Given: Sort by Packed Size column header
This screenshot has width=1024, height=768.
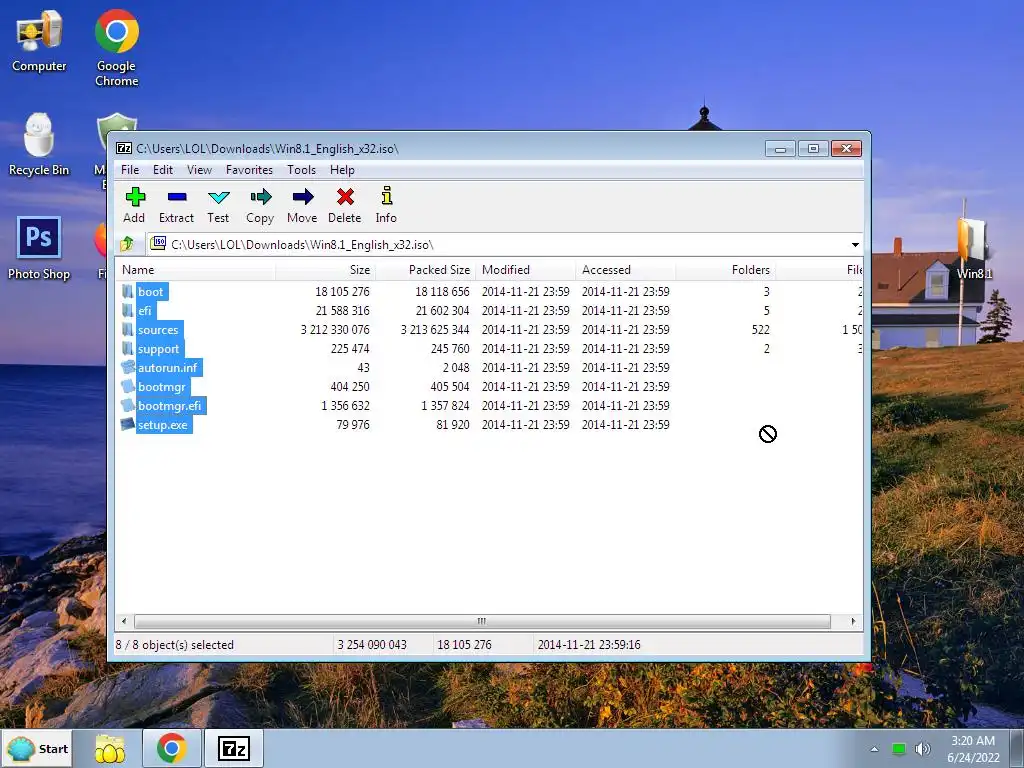Looking at the screenshot, I should pos(425,270).
